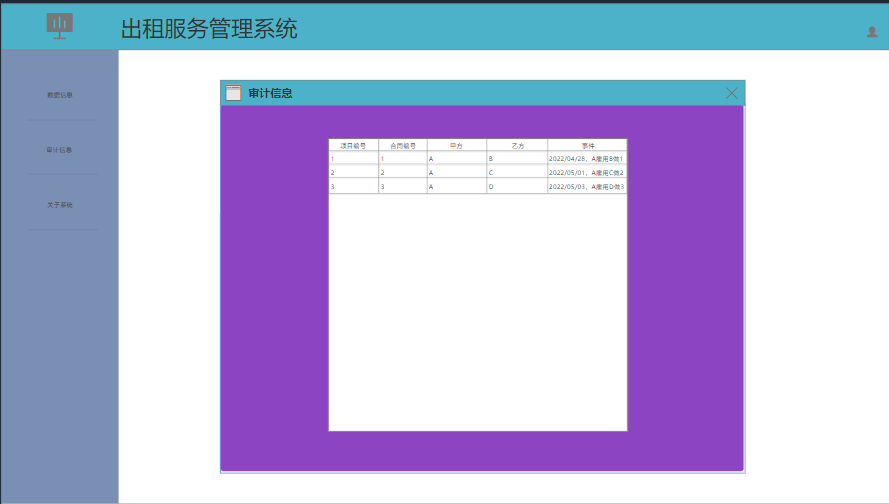The width and height of the screenshot is (889, 504).
Task: Select the event cell starting 2022/05/01
Action: [x=587, y=172]
